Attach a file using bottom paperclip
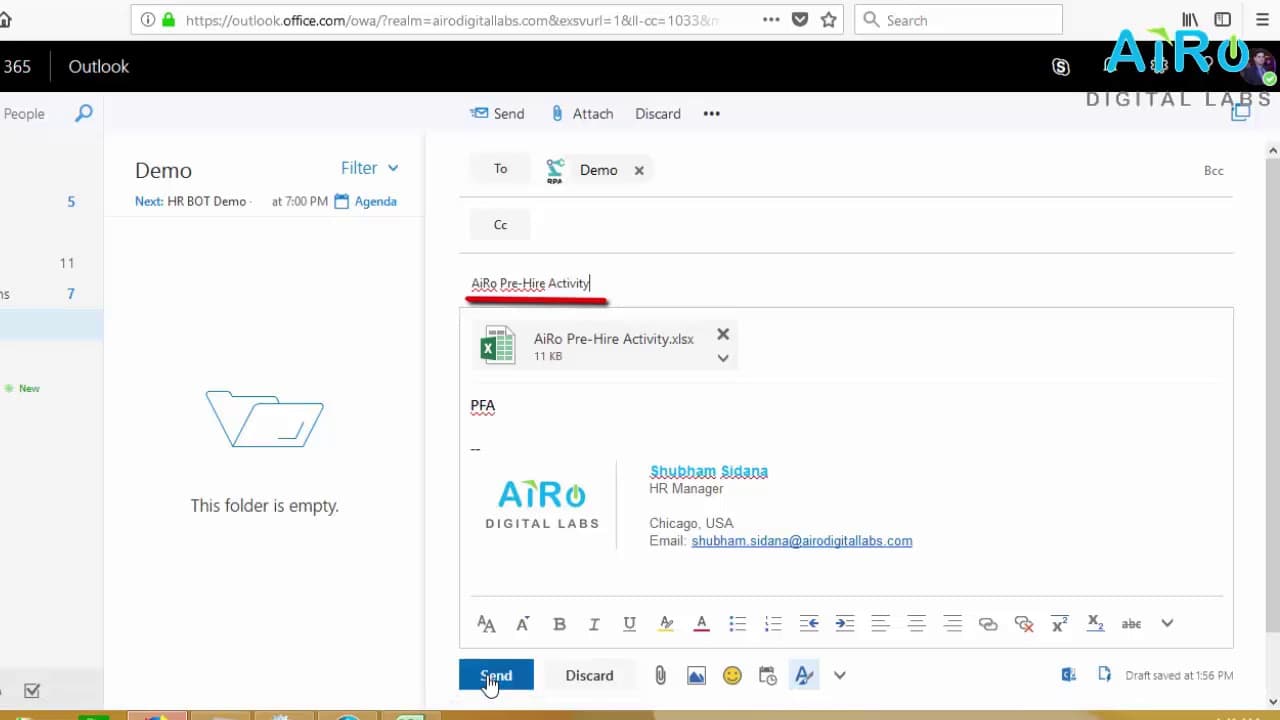 tap(660, 676)
